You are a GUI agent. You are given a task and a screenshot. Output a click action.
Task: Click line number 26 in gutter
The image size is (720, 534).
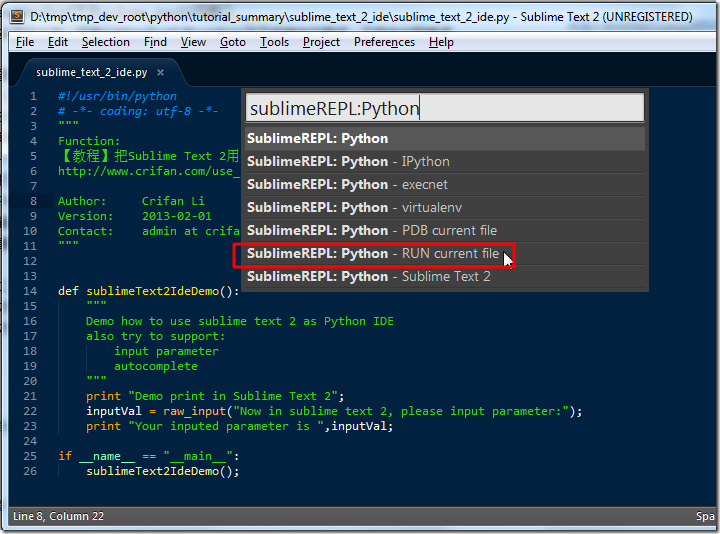pyautogui.click(x=30, y=471)
